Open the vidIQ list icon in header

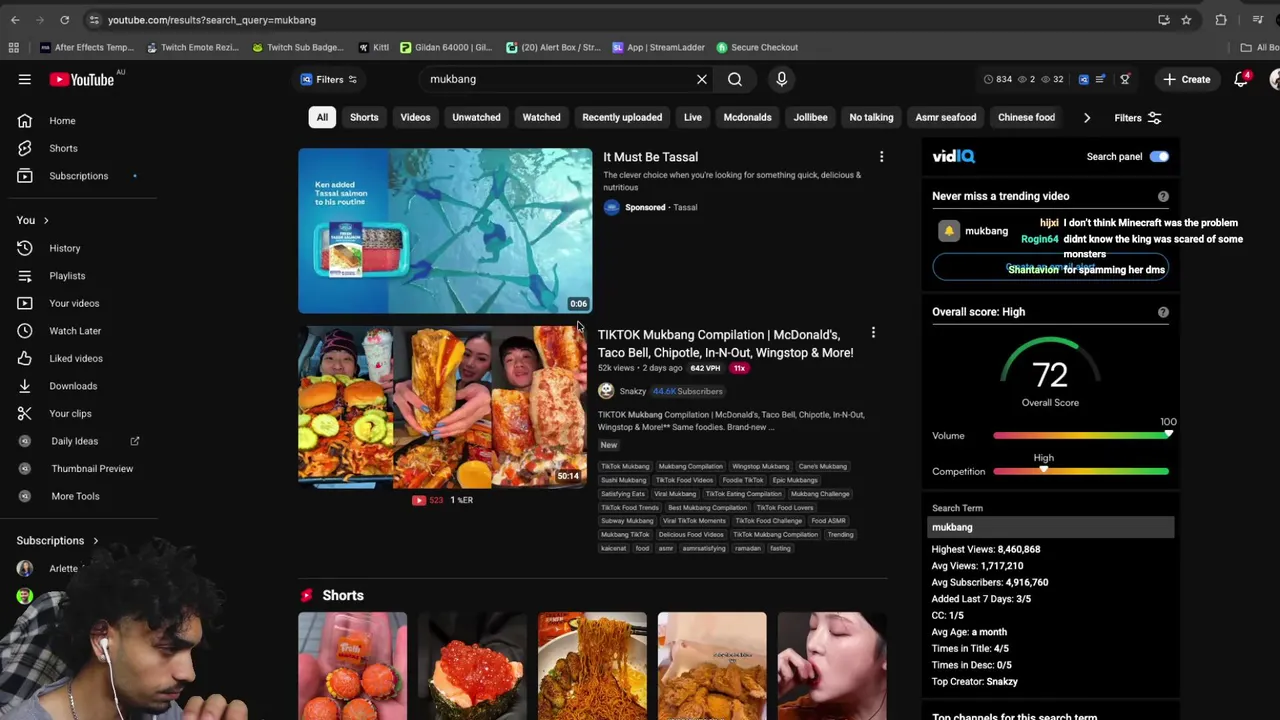pyautogui.click(x=1100, y=79)
